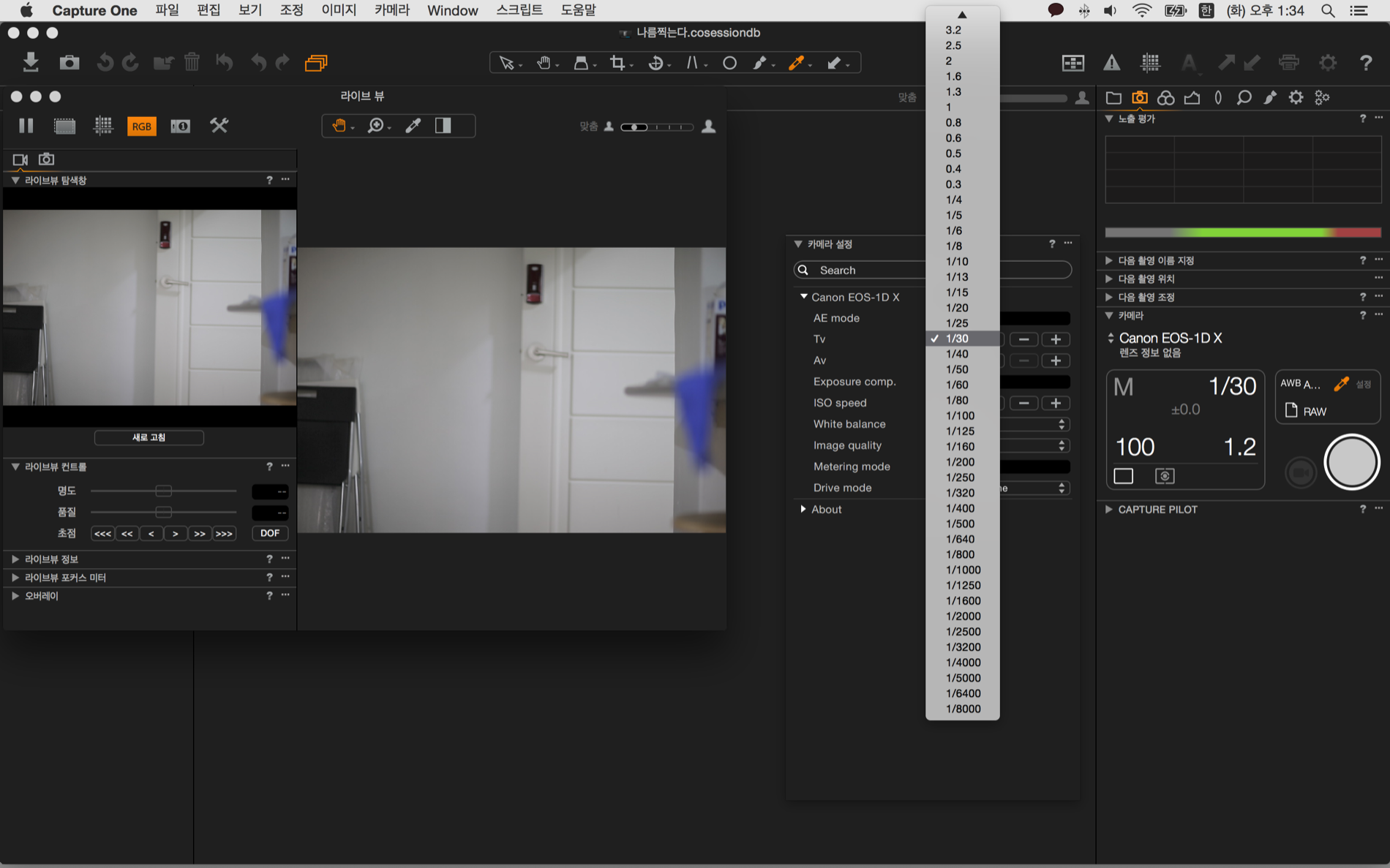
Task: Toggle the RGB display button
Action: 141,126
